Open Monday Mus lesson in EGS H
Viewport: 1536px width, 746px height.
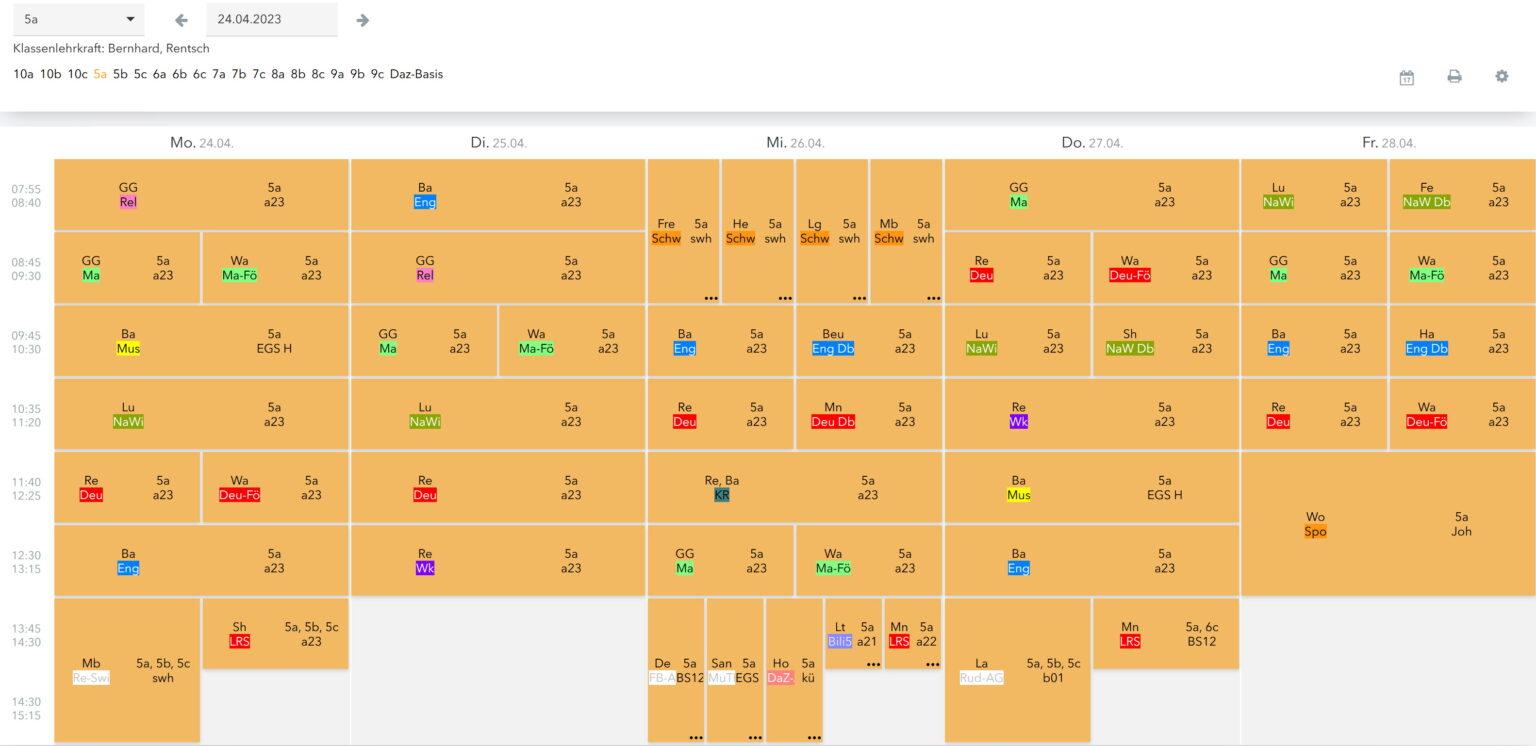coord(202,341)
